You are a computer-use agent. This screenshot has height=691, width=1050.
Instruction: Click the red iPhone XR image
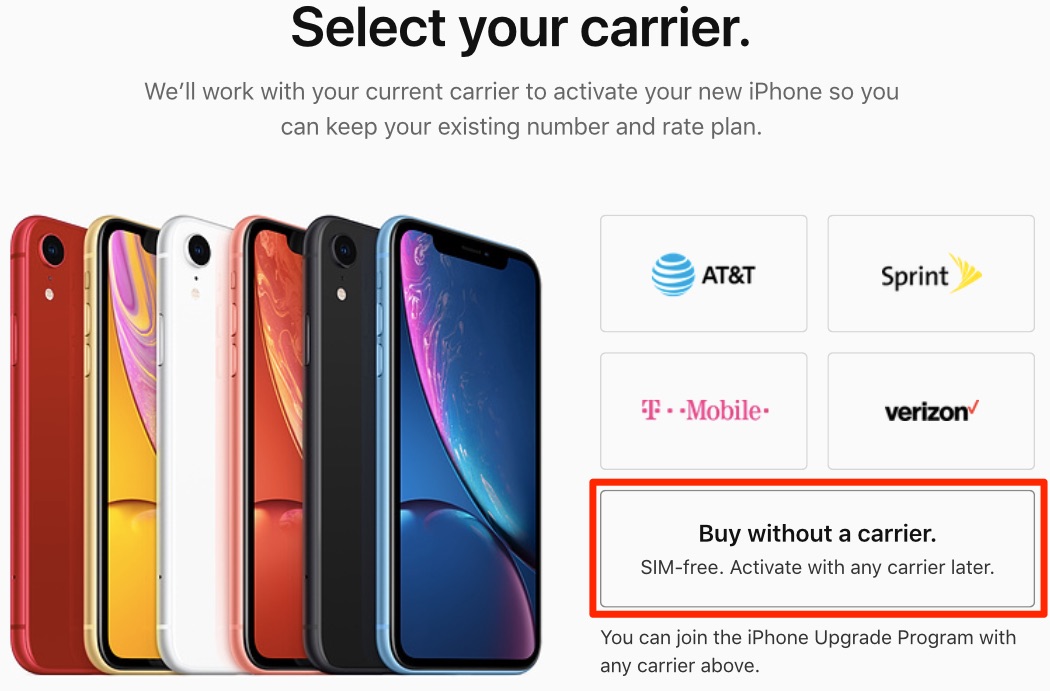coord(47,442)
